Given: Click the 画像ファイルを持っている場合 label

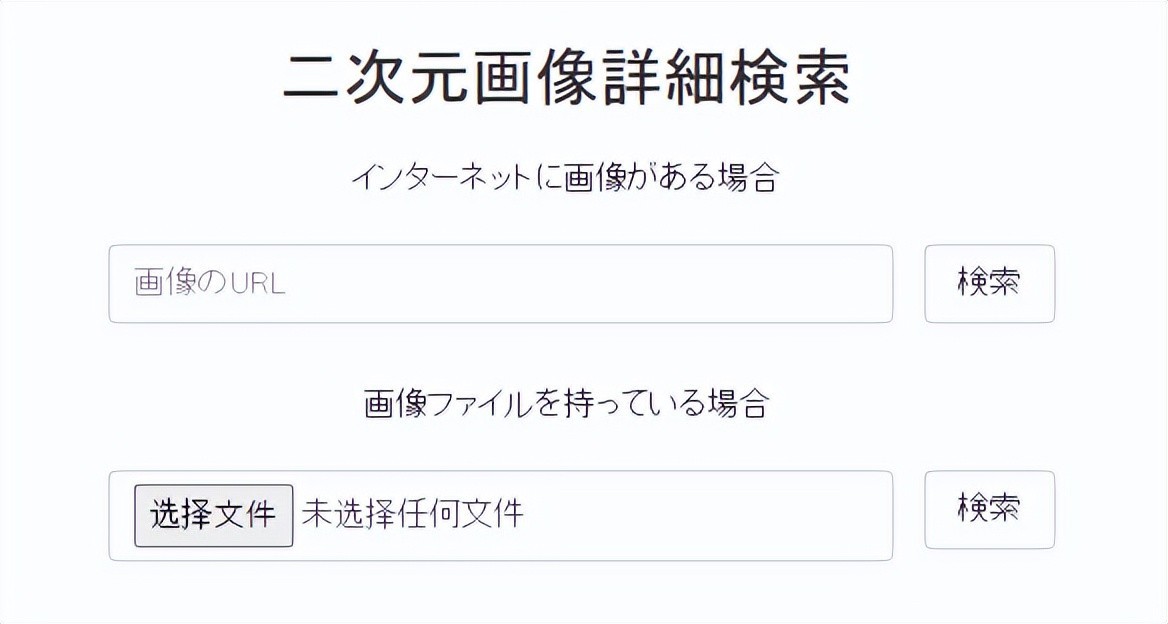Looking at the screenshot, I should [566, 403].
